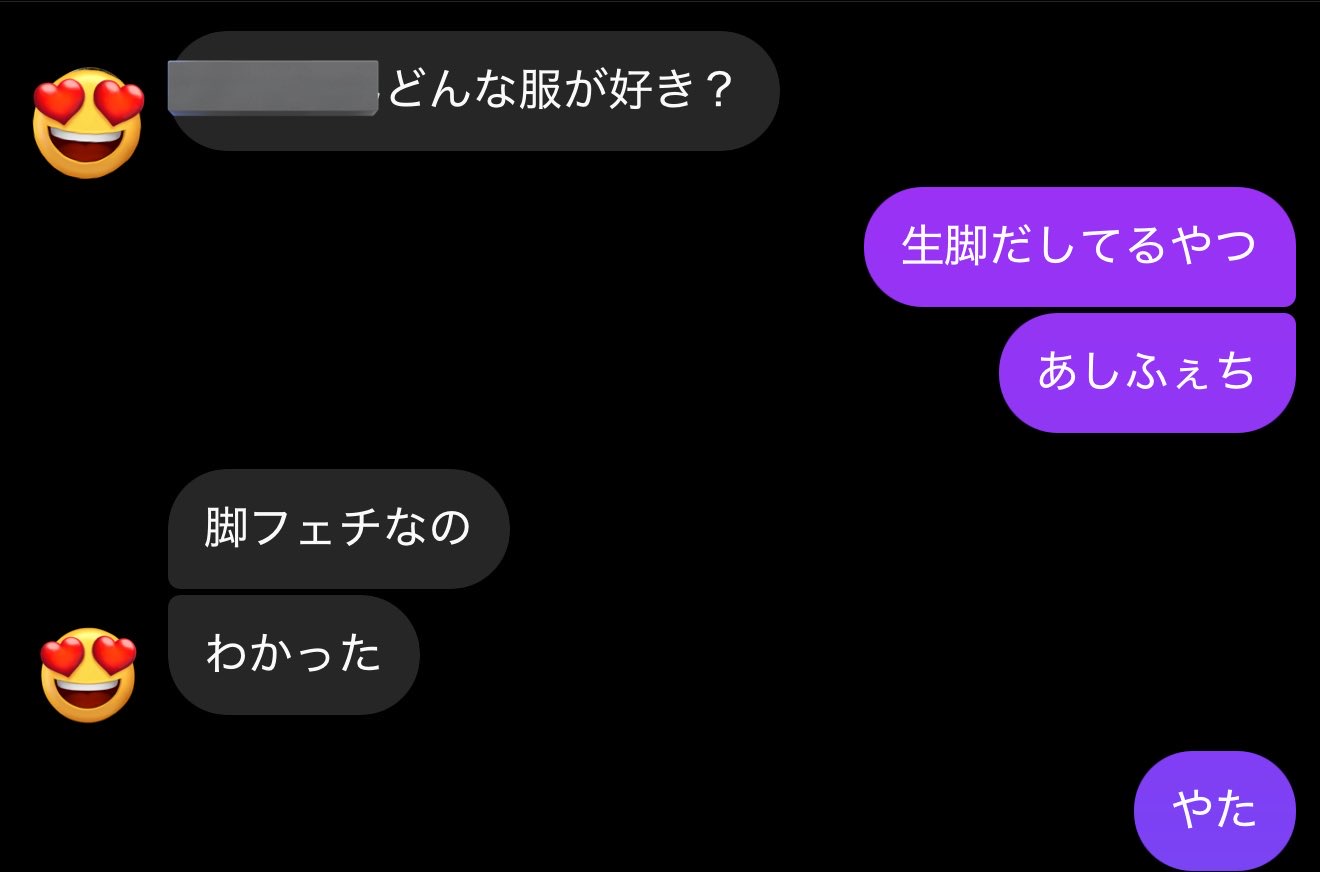Tap the gray bubble わかった
The width and height of the screenshot is (1320, 872).
pos(293,655)
